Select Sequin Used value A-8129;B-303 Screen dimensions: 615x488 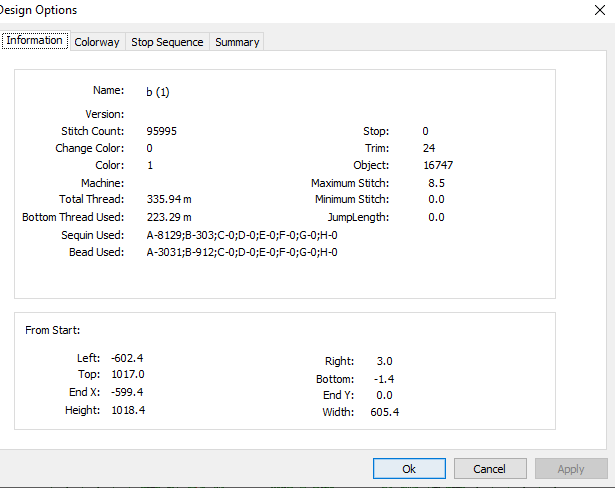(x=242, y=235)
